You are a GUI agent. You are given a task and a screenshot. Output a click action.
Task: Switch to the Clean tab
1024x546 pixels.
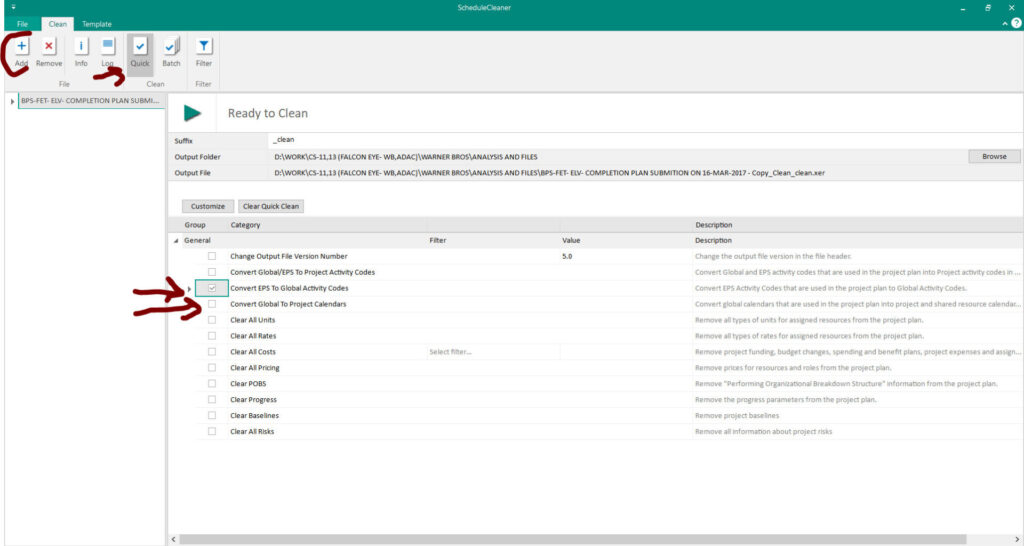point(57,24)
